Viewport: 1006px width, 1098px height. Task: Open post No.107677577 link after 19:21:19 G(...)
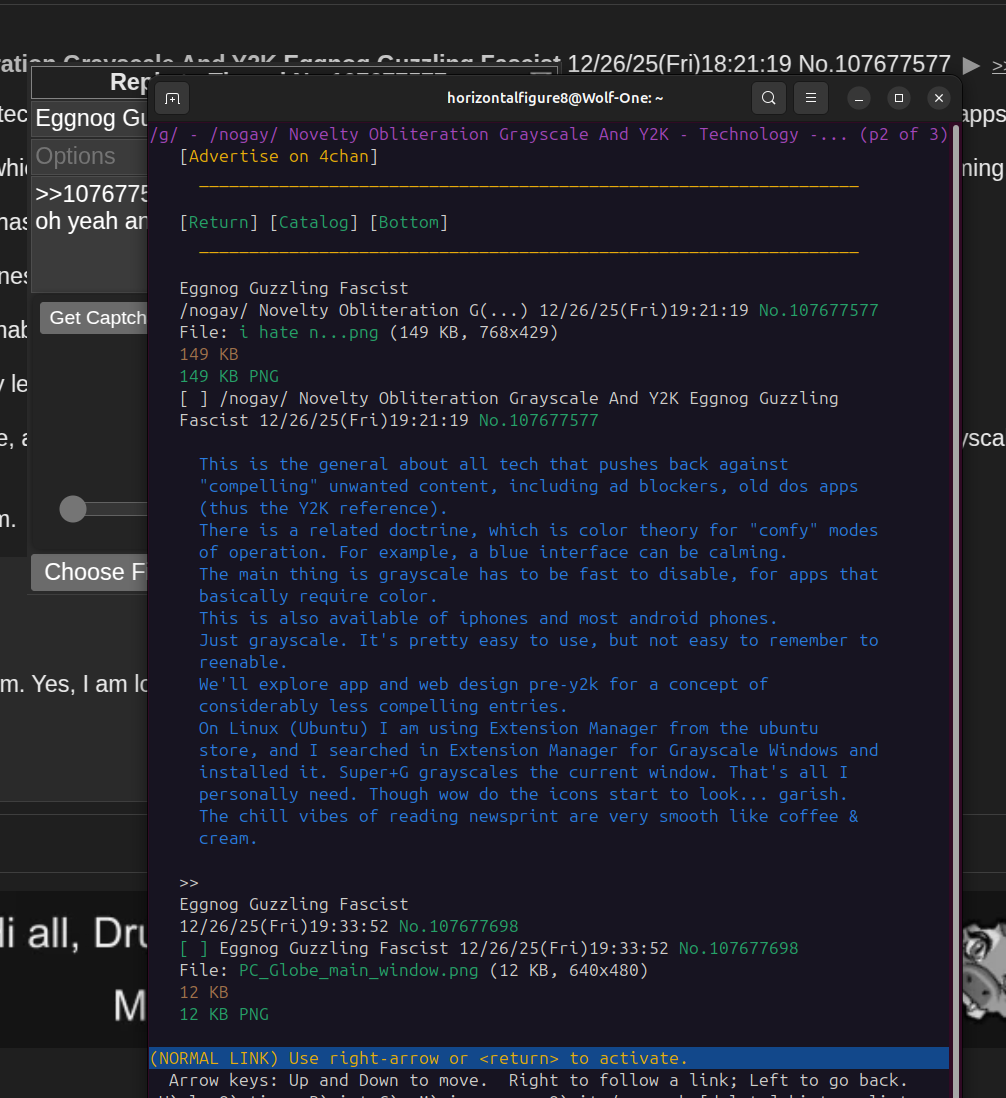click(818, 310)
